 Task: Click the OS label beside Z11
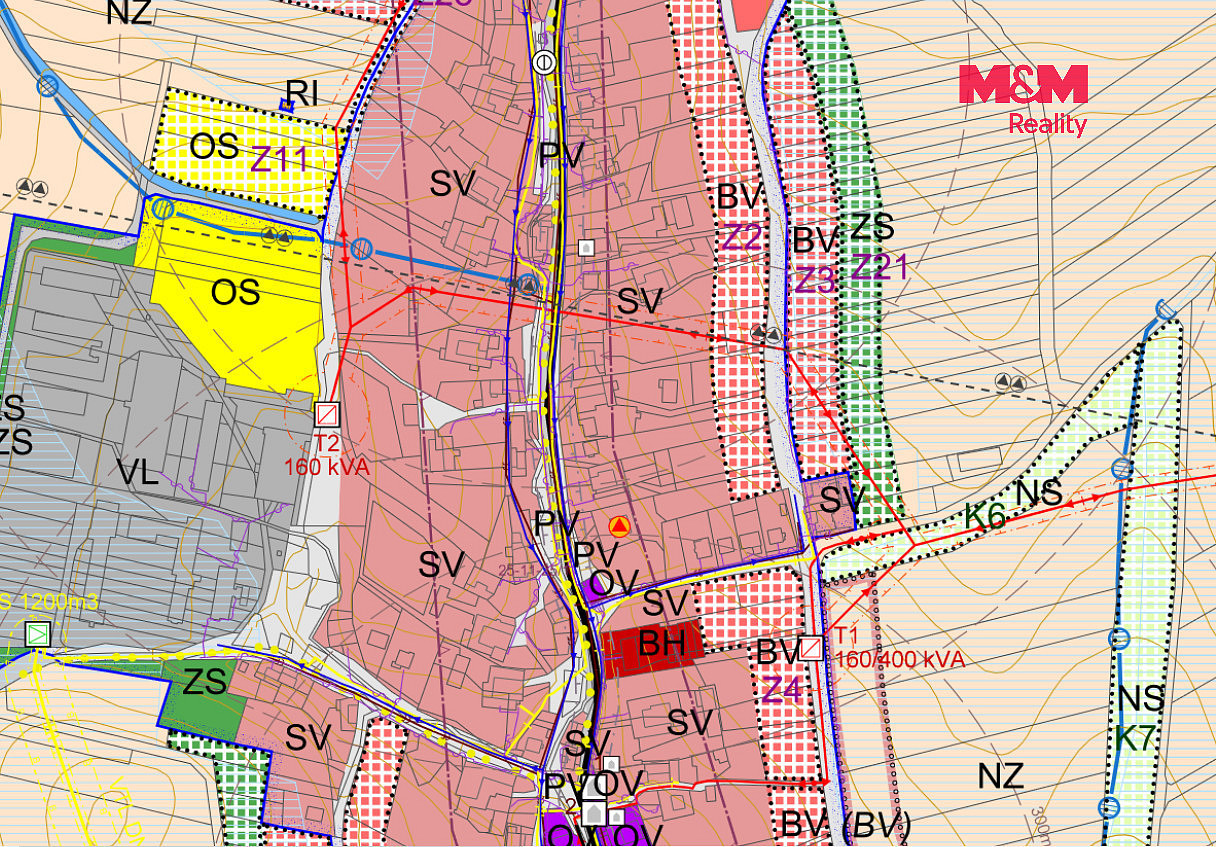214,147
